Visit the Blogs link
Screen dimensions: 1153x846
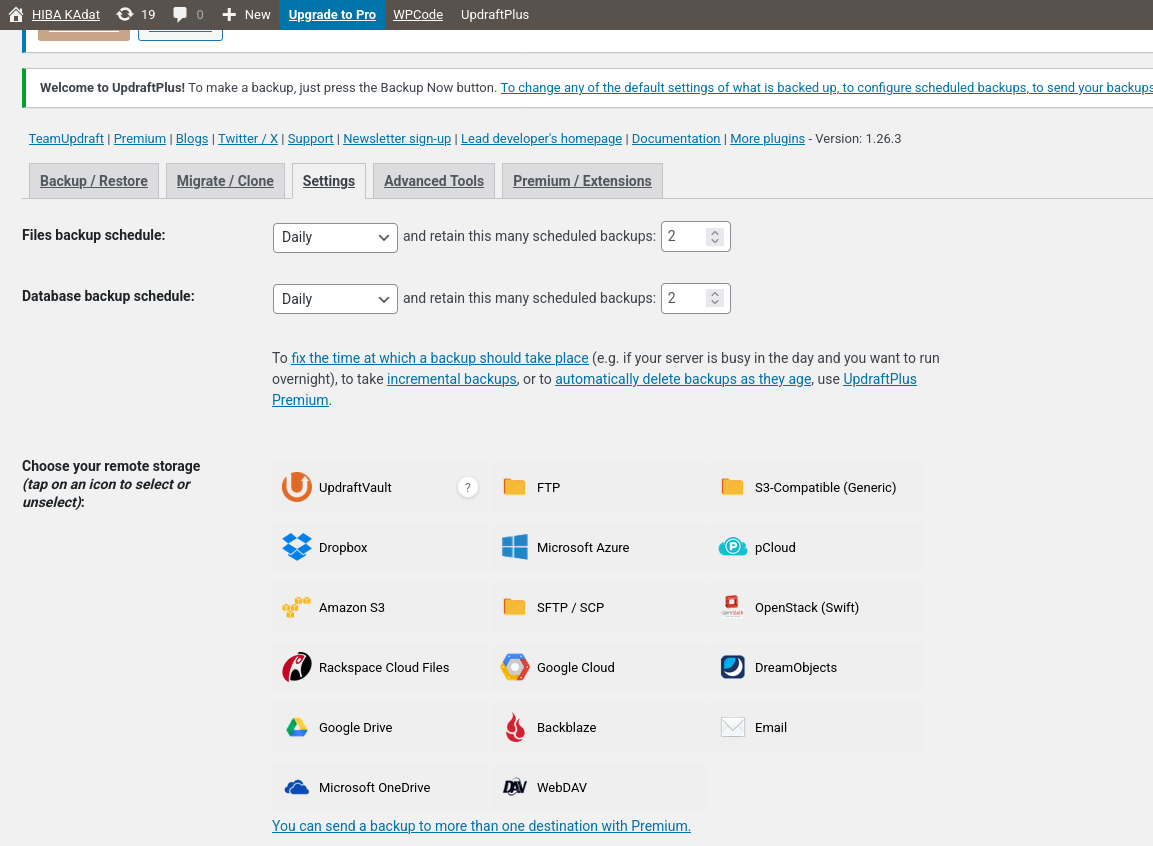192,138
